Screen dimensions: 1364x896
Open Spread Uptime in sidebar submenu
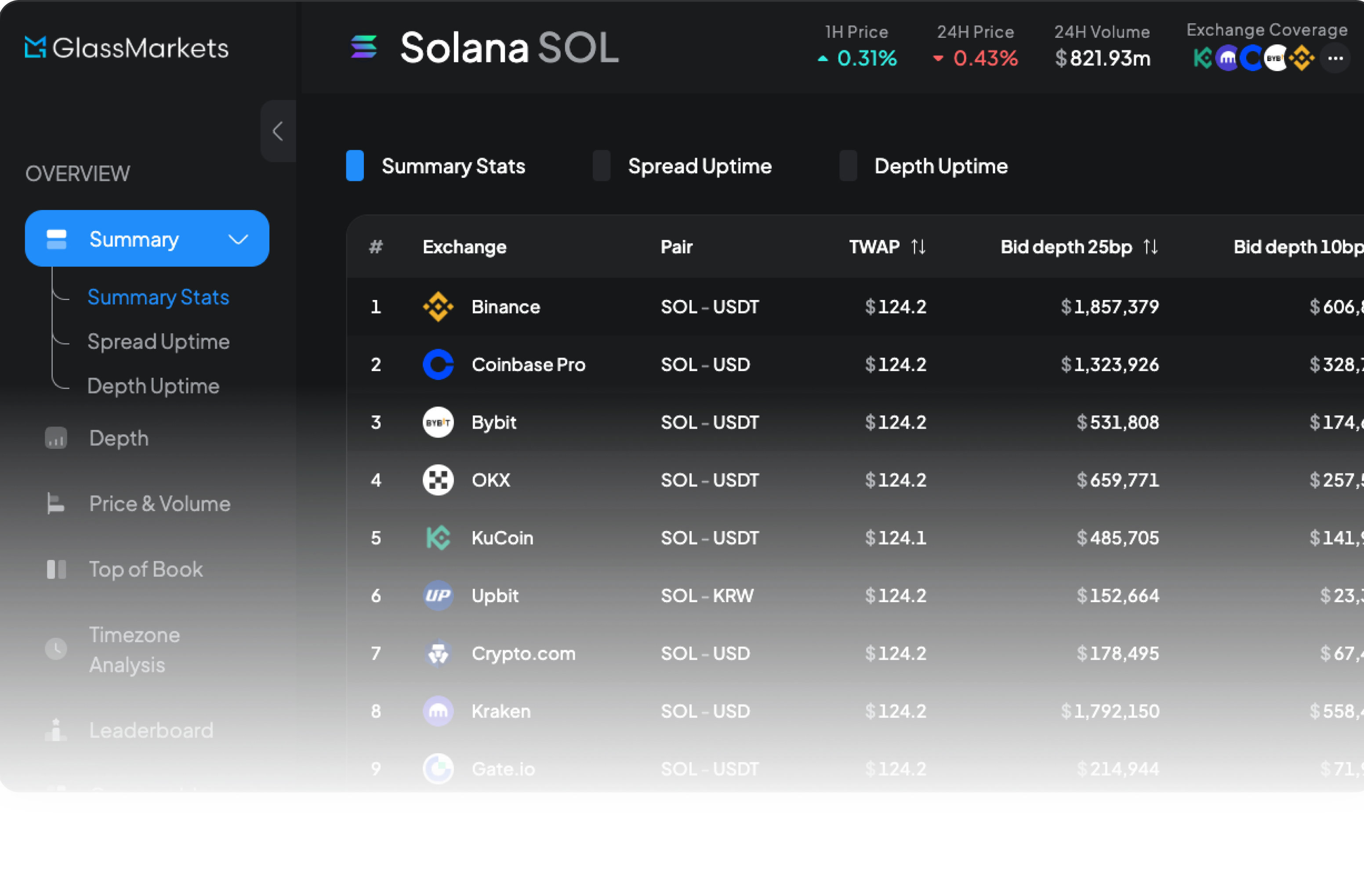(x=158, y=342)
